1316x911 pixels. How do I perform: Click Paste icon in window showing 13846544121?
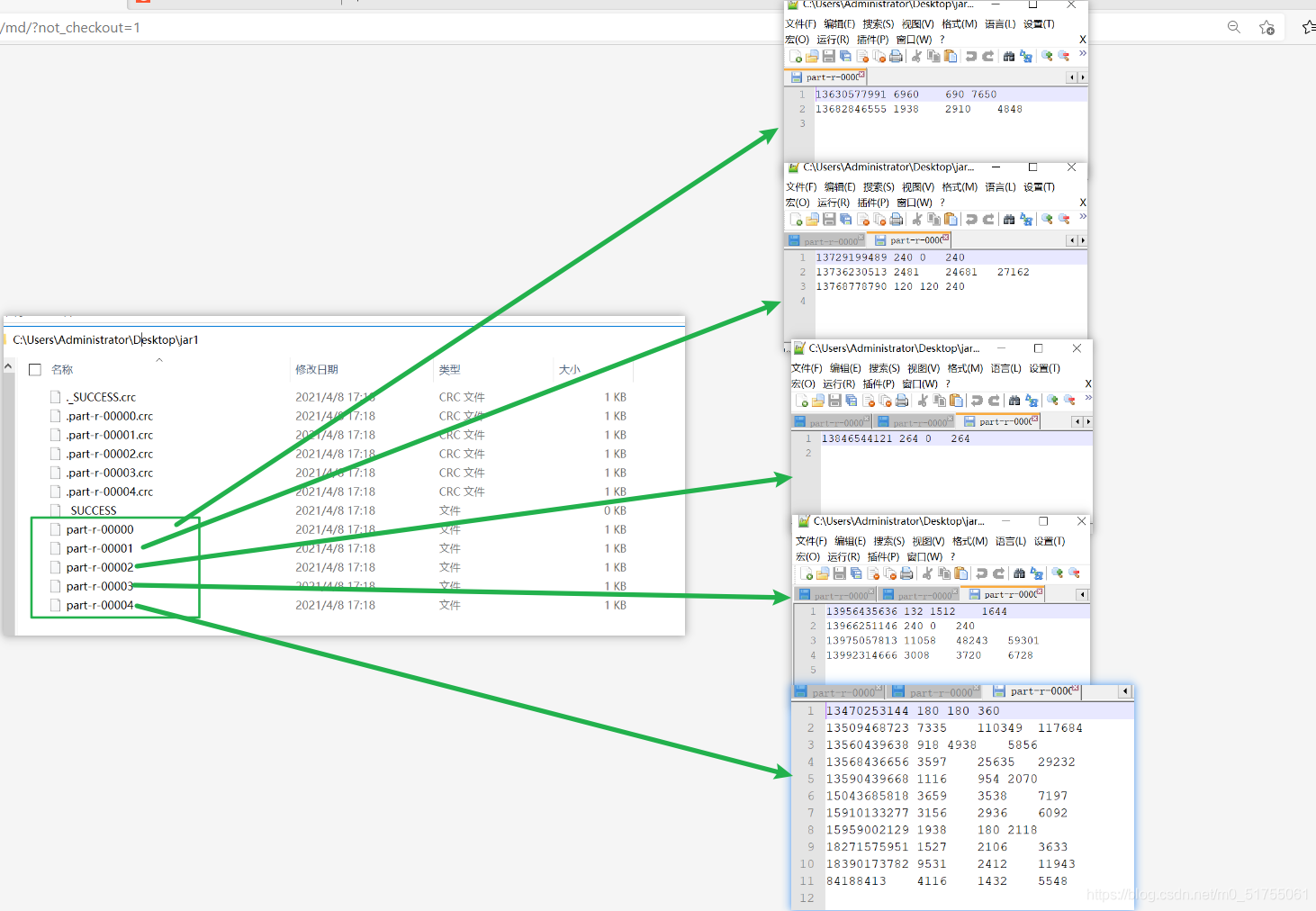[x=956, y=401]
